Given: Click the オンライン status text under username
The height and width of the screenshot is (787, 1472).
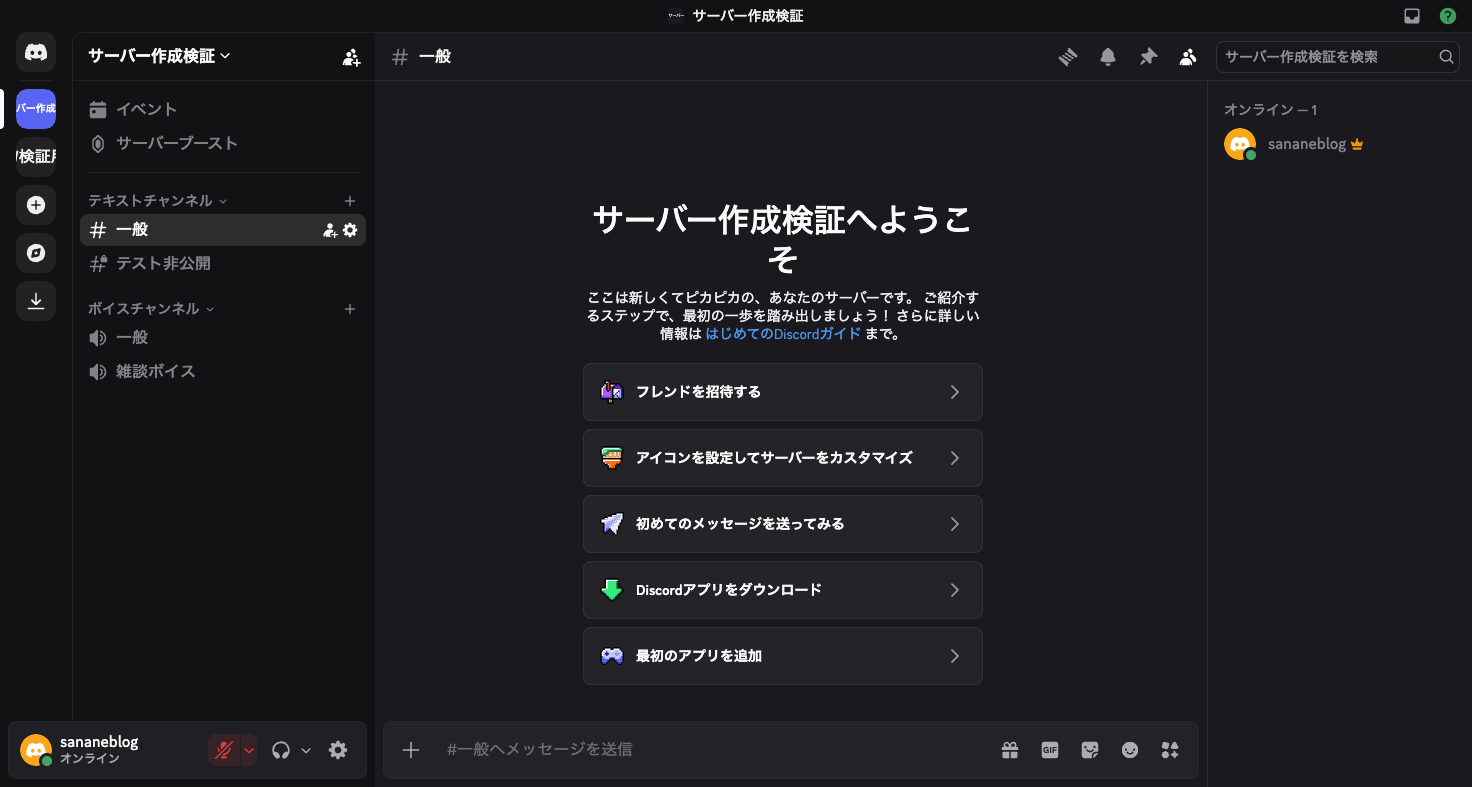Looking at the screenshot, I should click(90, 759).
